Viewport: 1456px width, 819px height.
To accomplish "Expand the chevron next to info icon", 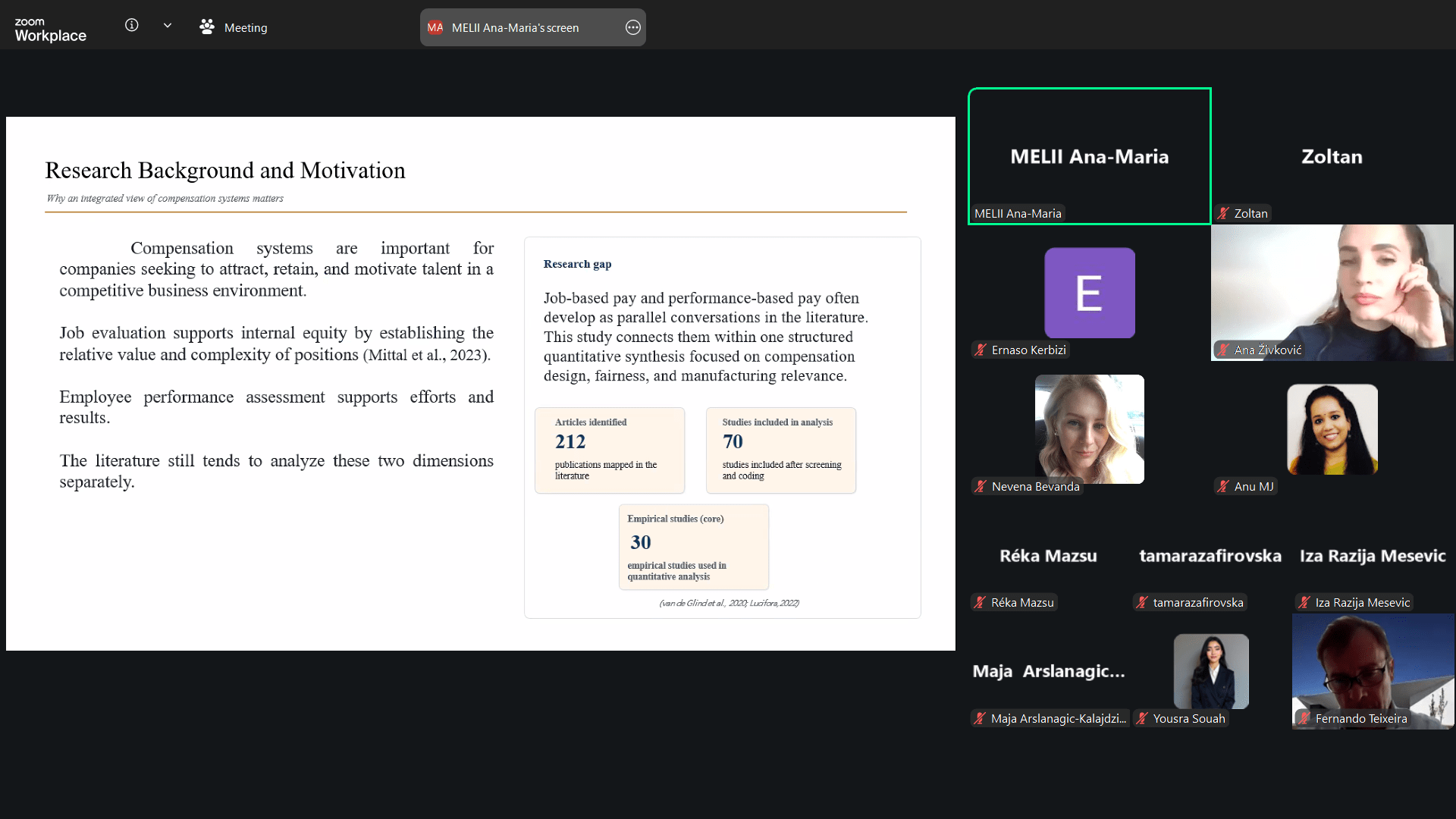I will tap(168, 26).
